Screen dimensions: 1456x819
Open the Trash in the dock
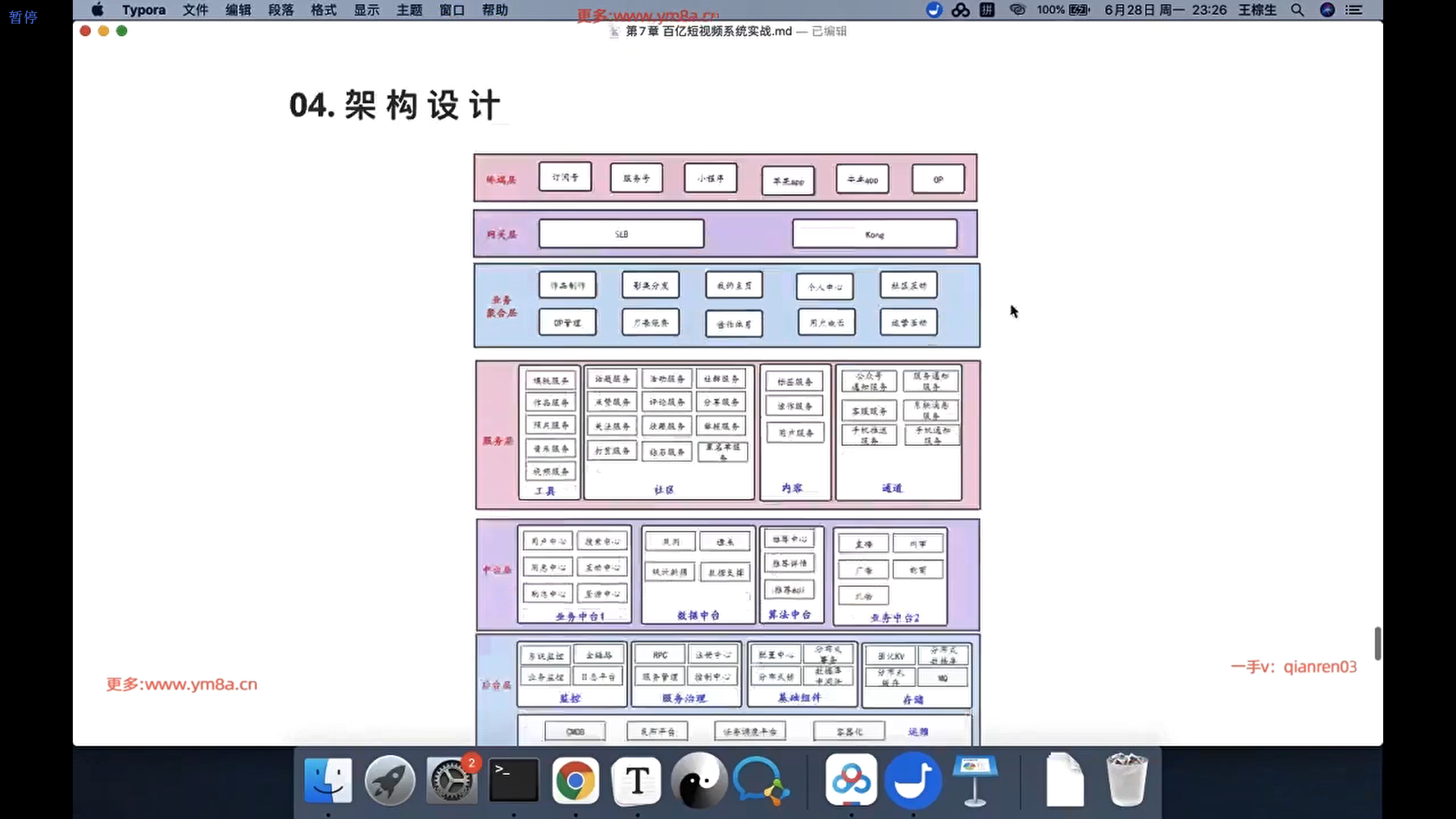pos(1126,780)
